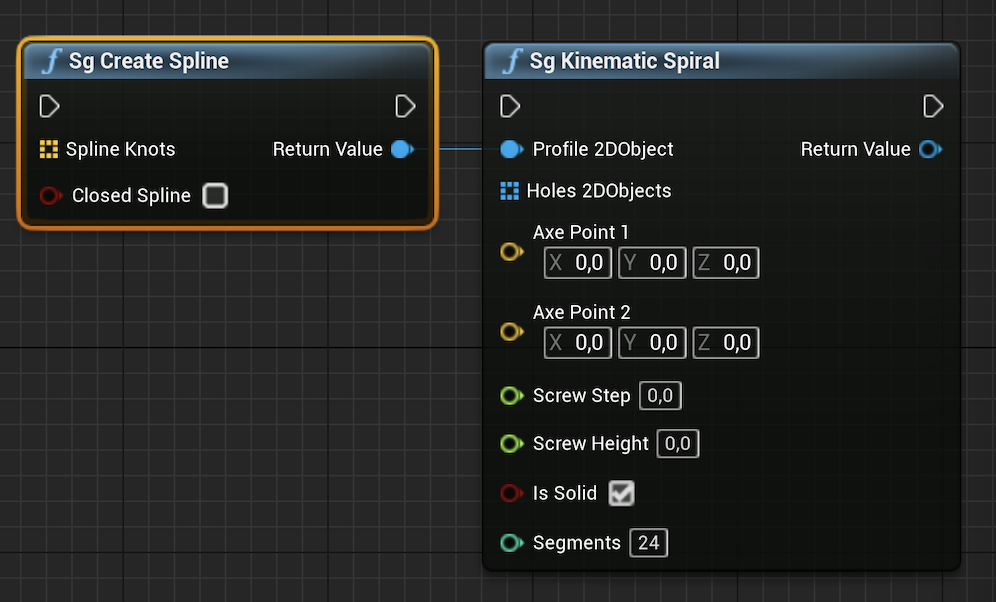Click the Screw Step label

pyautogui.click(x=582, y=396)
